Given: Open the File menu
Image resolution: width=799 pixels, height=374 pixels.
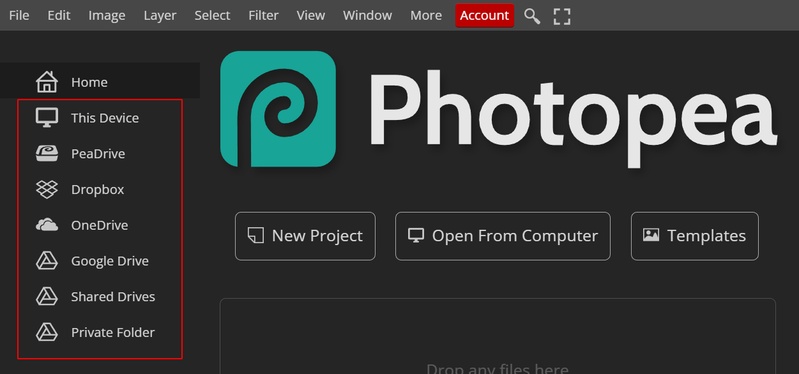Looking at the screenshot, I should pyautogui.click(x=19, y=15).
